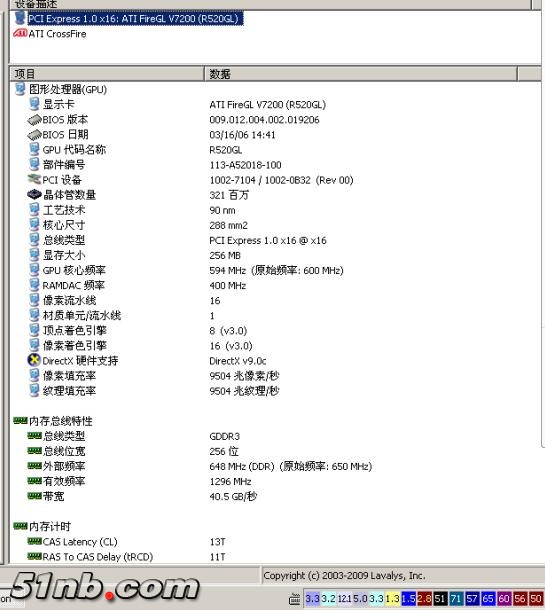Click the GPU 代码名称 row icon
The image size is (545, 610).
pos(34,149)
